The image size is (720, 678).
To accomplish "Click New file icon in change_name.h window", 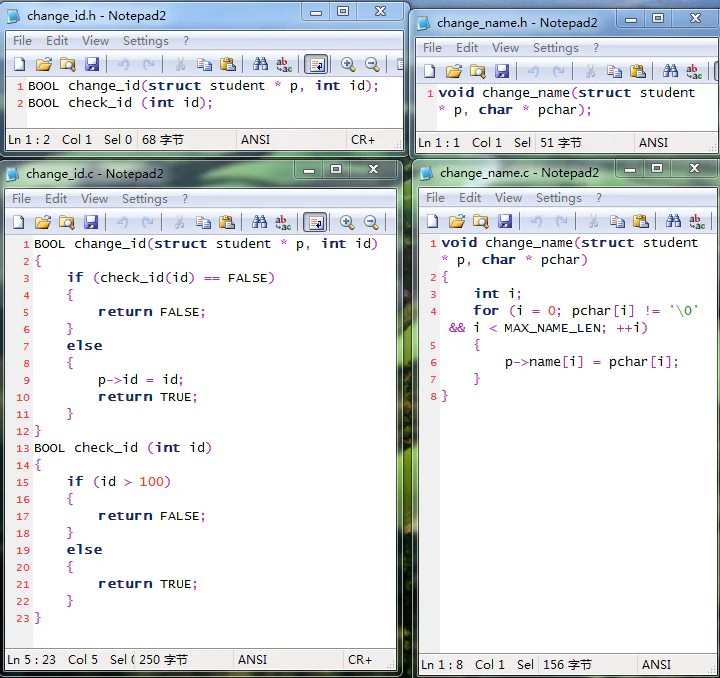I will [430, 71].
